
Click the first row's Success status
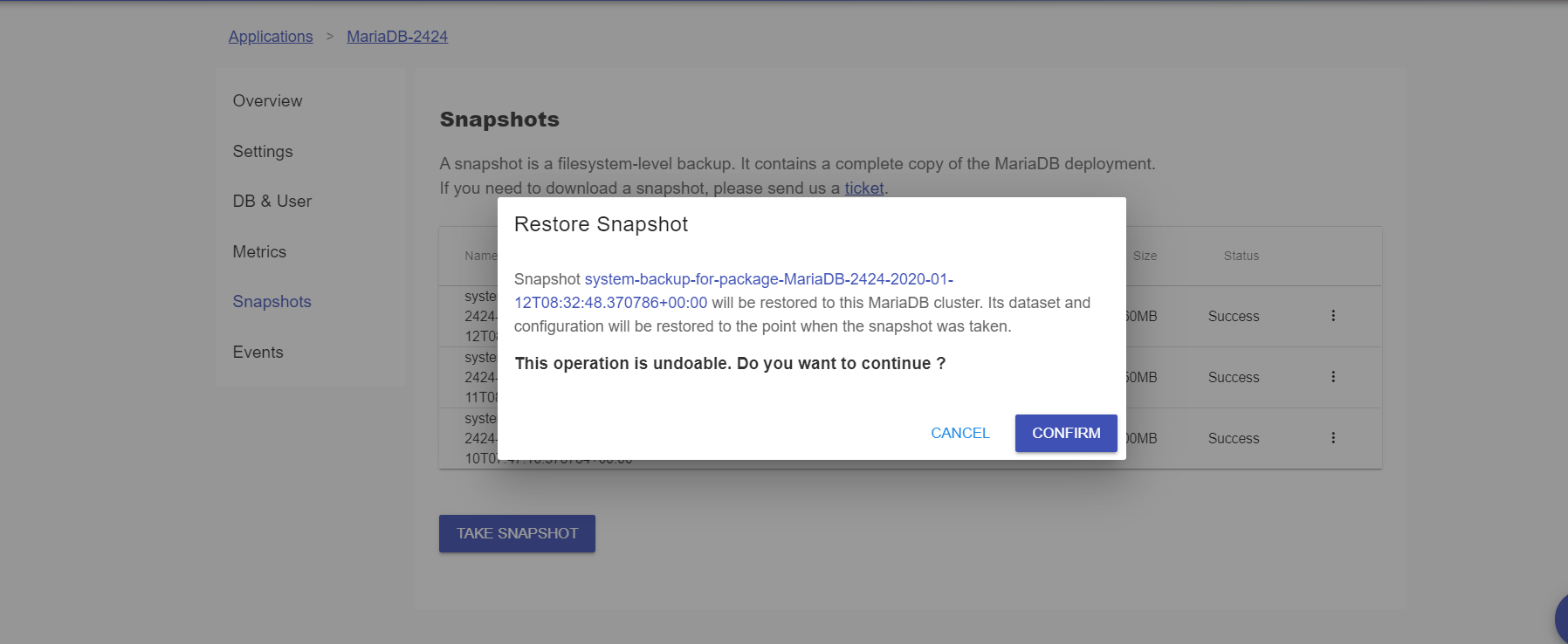point(1234,317)
